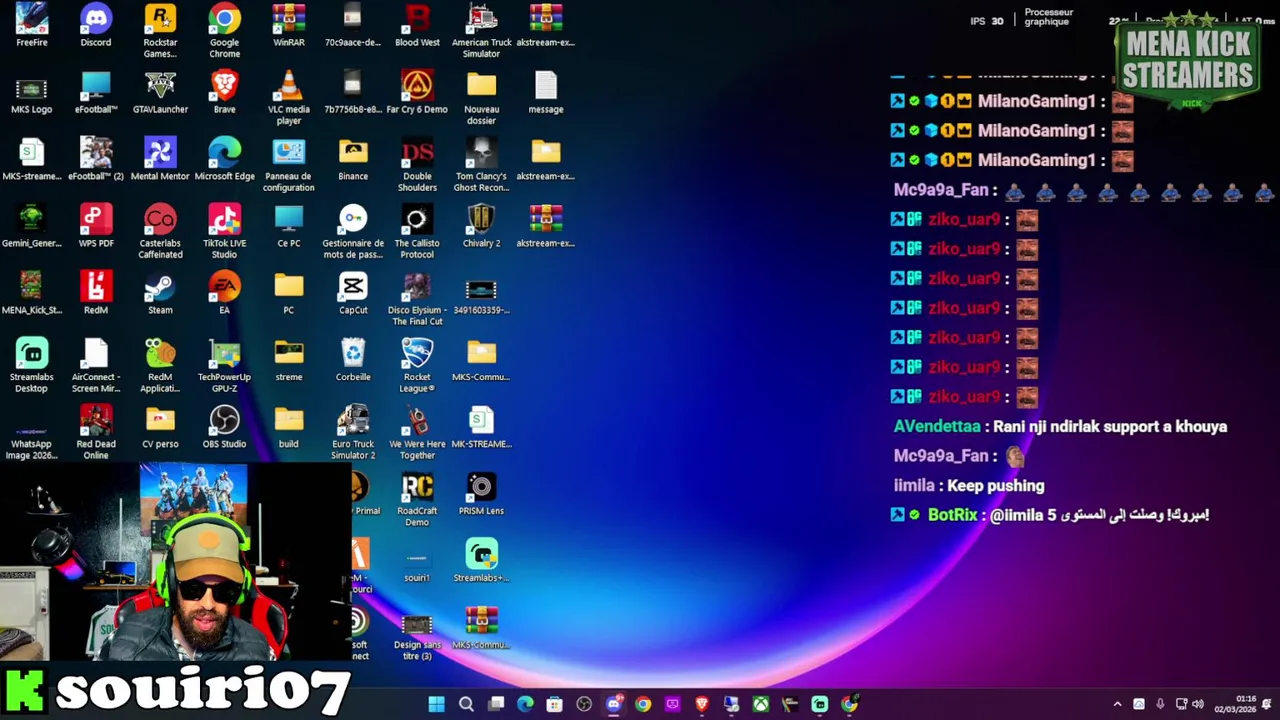Show hidden system tray icons
Image resolution: width=1280 pixels, height=720 pixels.
pos(1117,704)
